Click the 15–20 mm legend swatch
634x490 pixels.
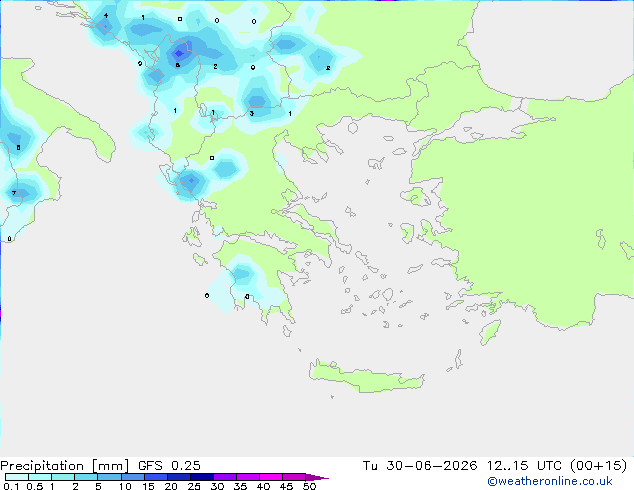tap(156, 477)
